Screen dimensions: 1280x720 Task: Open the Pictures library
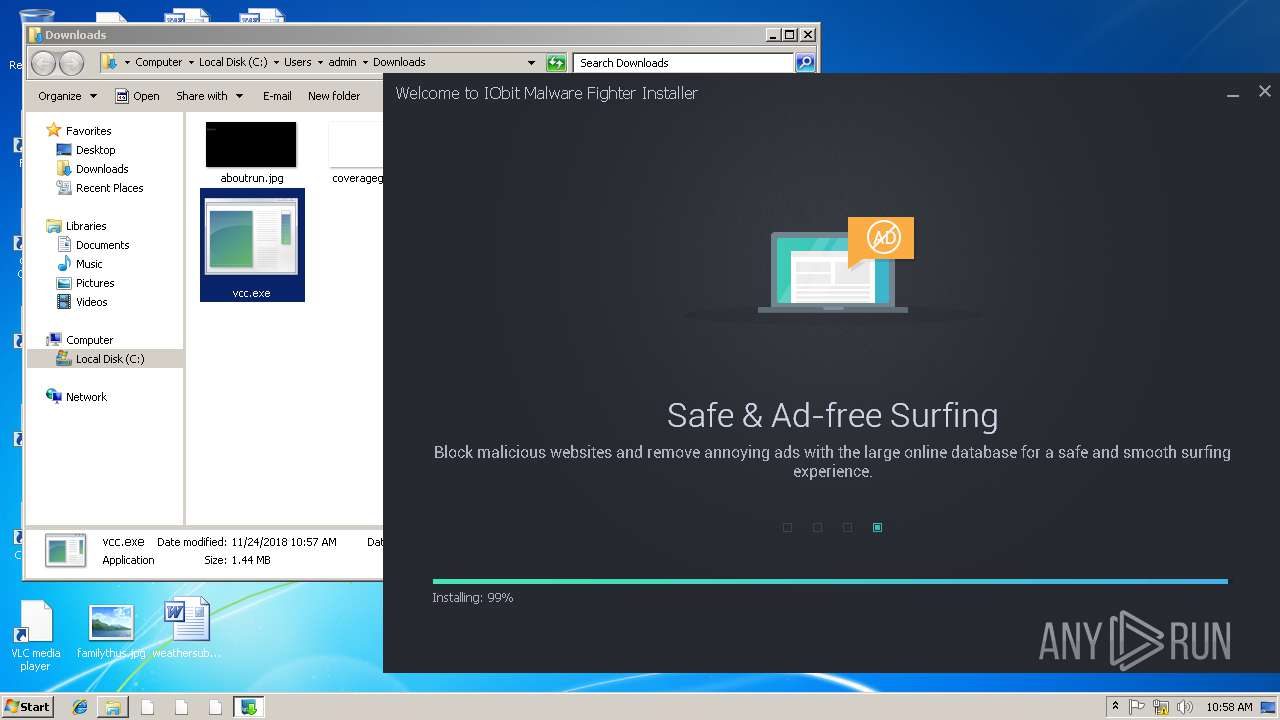tap(95, 283)
